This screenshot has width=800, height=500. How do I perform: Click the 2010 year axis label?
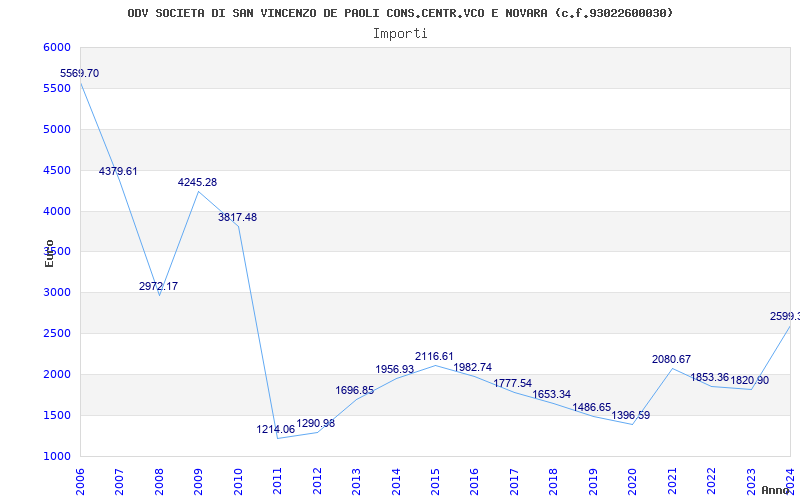(238, 482)
